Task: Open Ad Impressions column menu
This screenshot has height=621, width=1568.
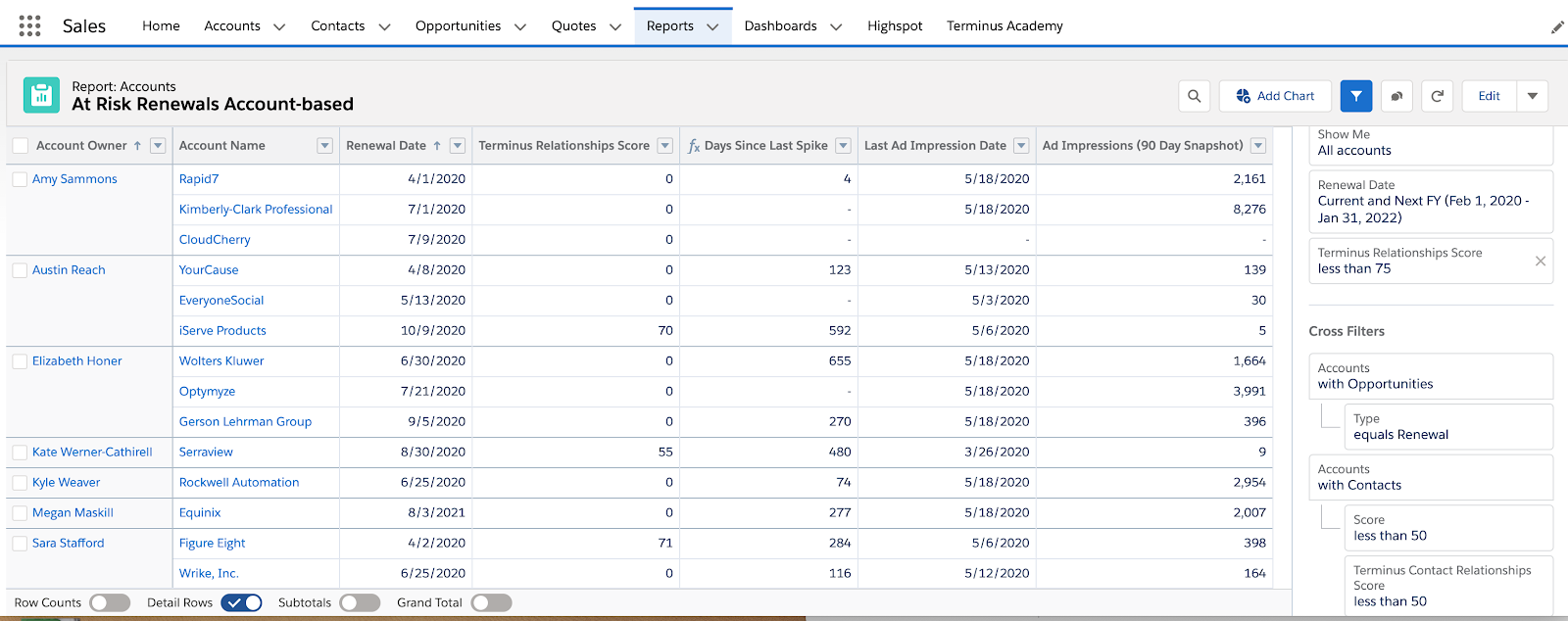Action: (x=1258, y=146)
